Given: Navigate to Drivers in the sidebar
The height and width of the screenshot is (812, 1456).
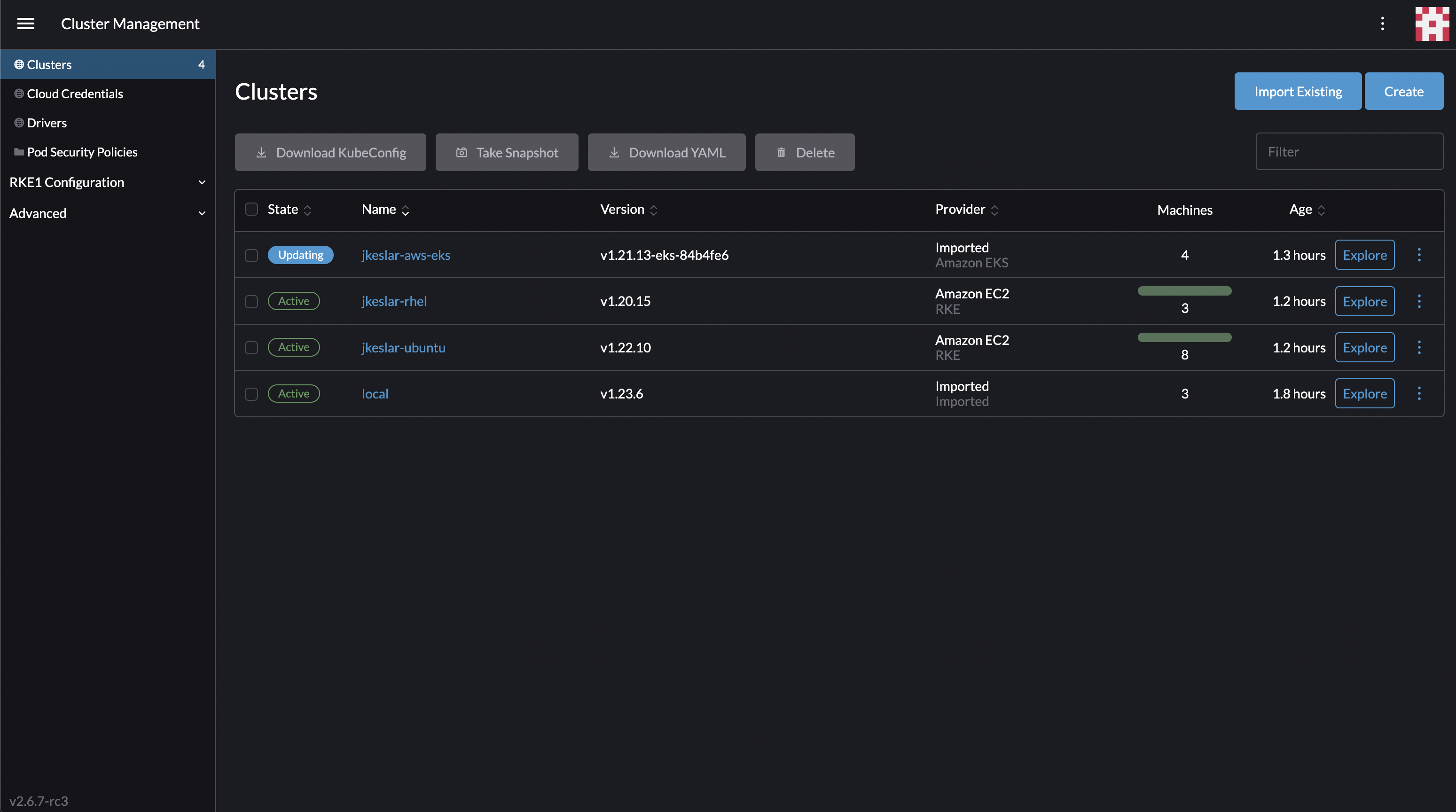Looking at the screenshot, I should pos(47,123).
